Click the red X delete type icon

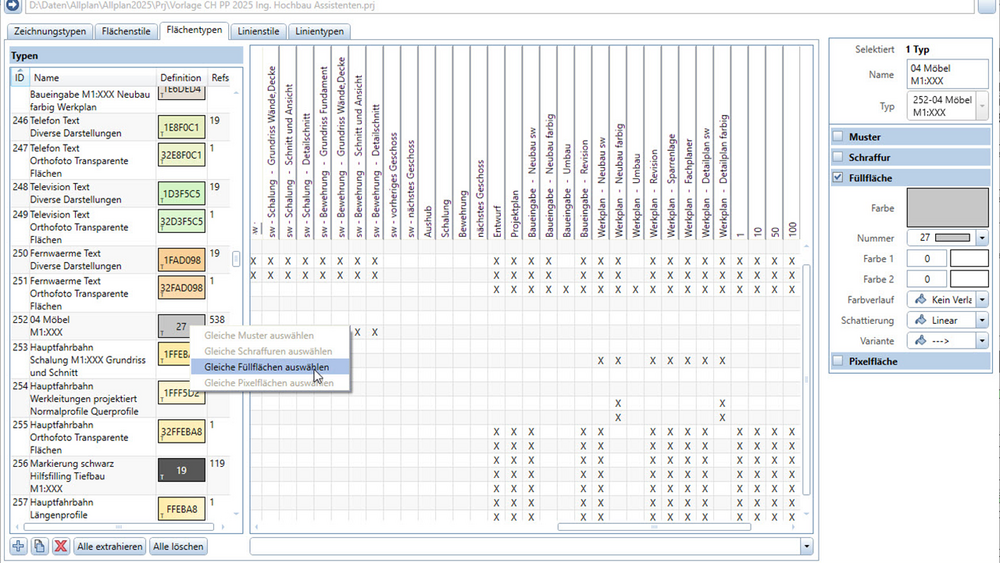click(x=61, y=546)
